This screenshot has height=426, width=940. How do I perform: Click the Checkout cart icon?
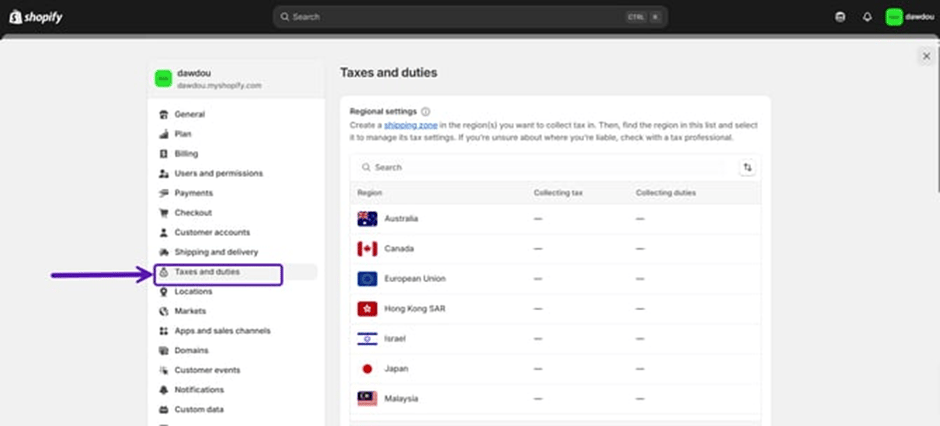pos(164,213)
